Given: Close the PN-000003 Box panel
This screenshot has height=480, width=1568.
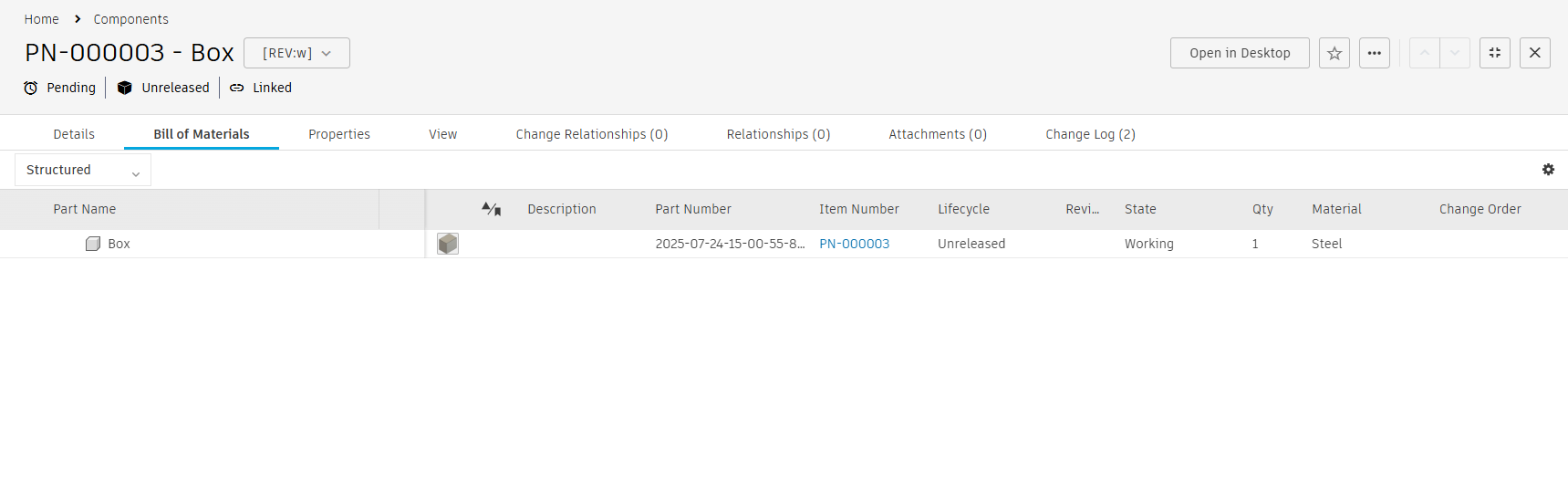Looking at the screenshot, I should click(x=1534, y=53).
